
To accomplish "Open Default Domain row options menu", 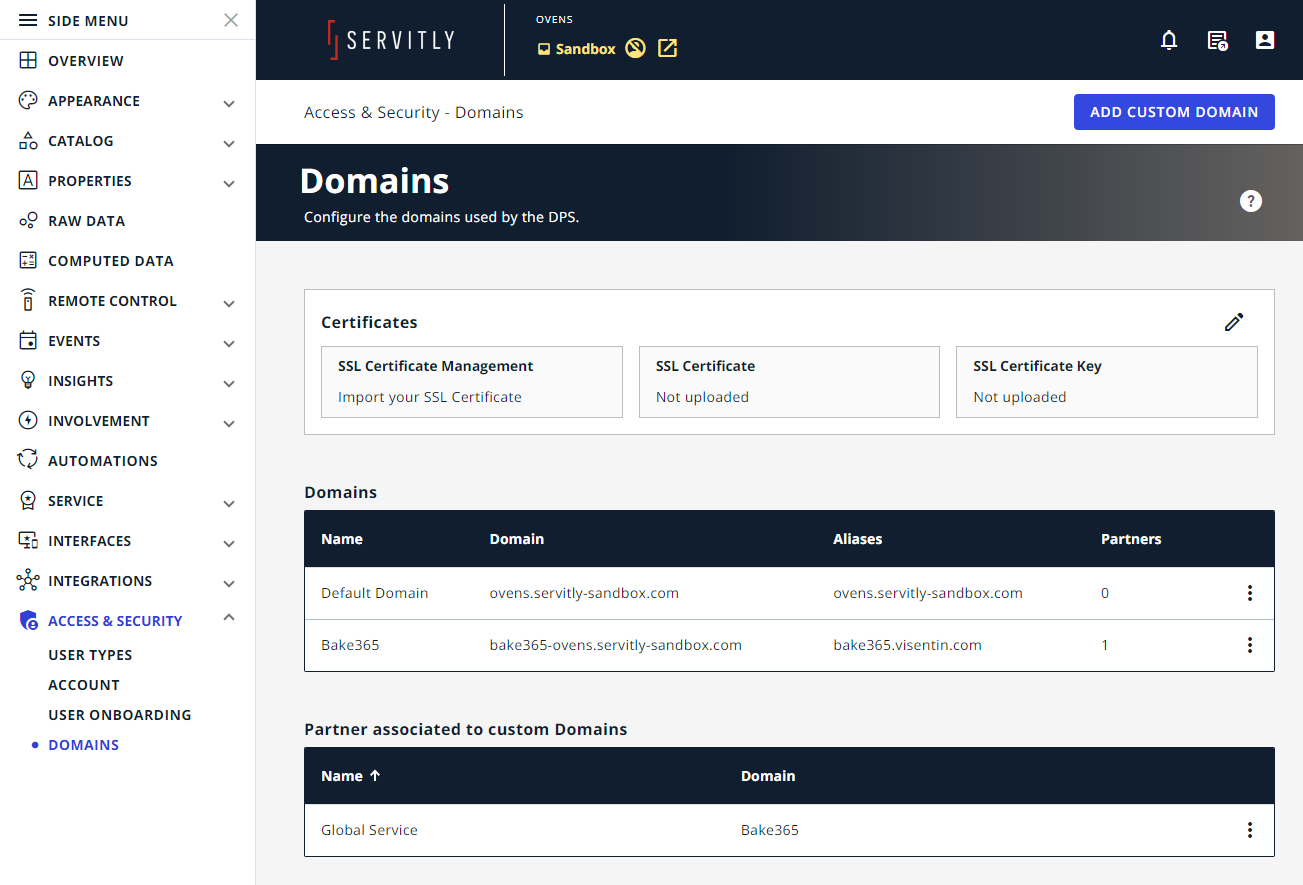I will (x=1249, y=593).
